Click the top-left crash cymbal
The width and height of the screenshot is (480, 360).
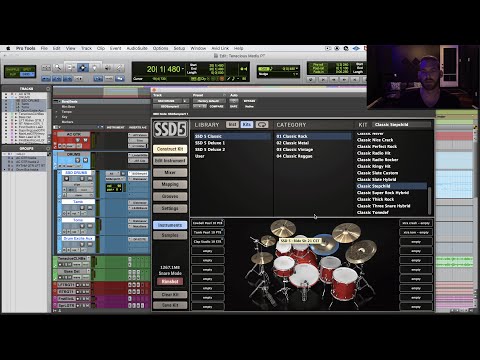coord(283,228)
